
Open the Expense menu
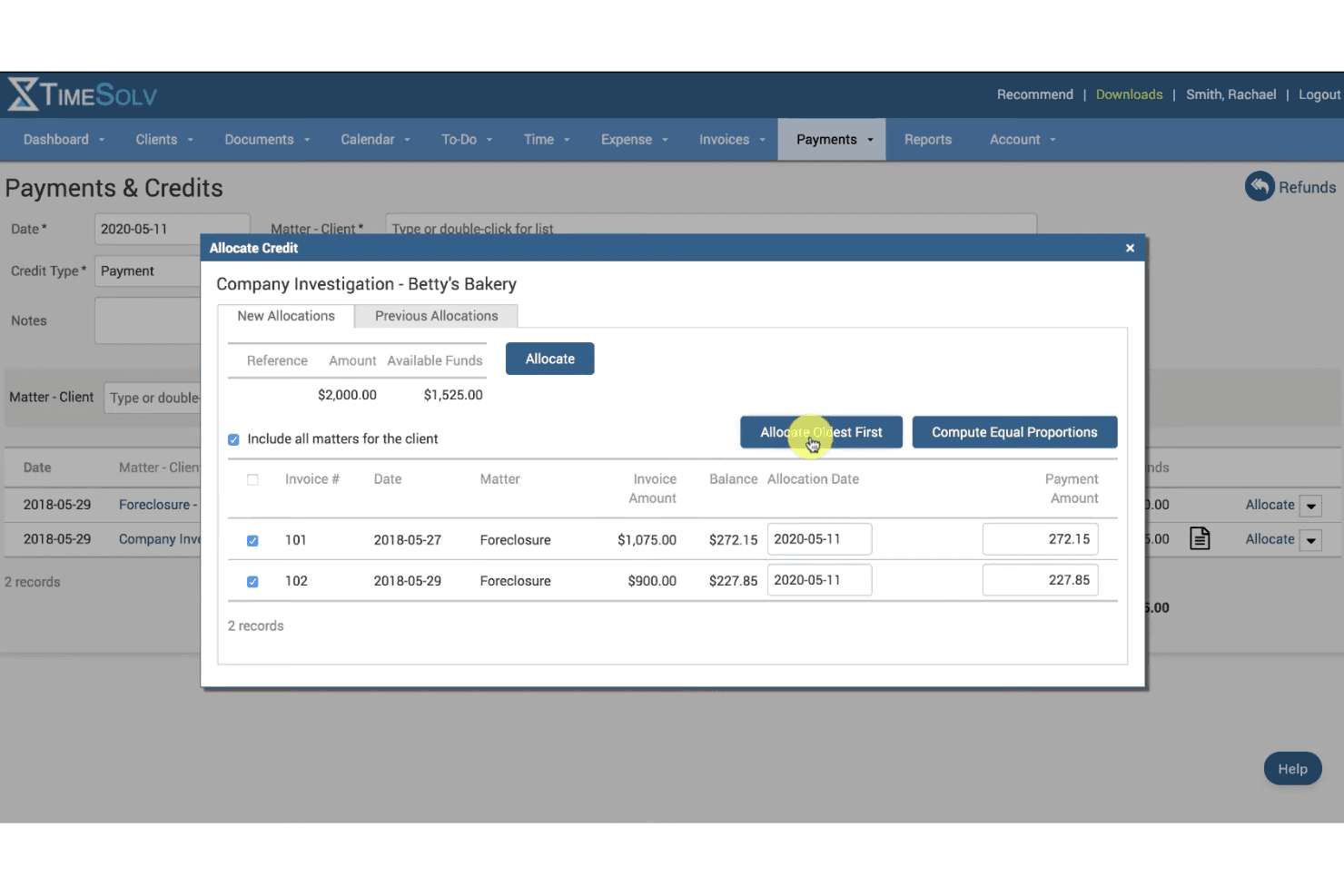click(x=634, y=140)
